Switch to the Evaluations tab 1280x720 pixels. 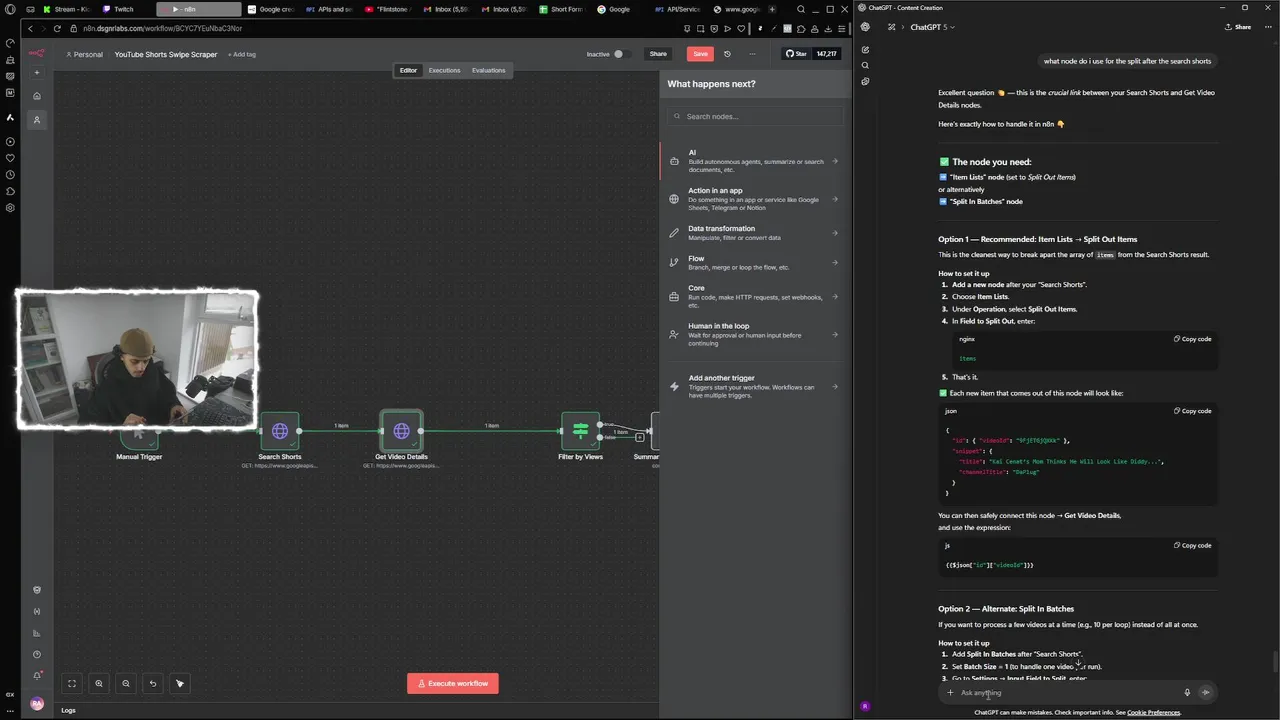pos(488,70)
